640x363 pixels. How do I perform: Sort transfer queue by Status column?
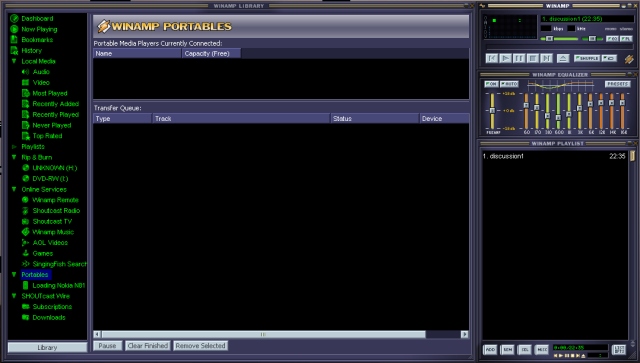pos(375,118)
